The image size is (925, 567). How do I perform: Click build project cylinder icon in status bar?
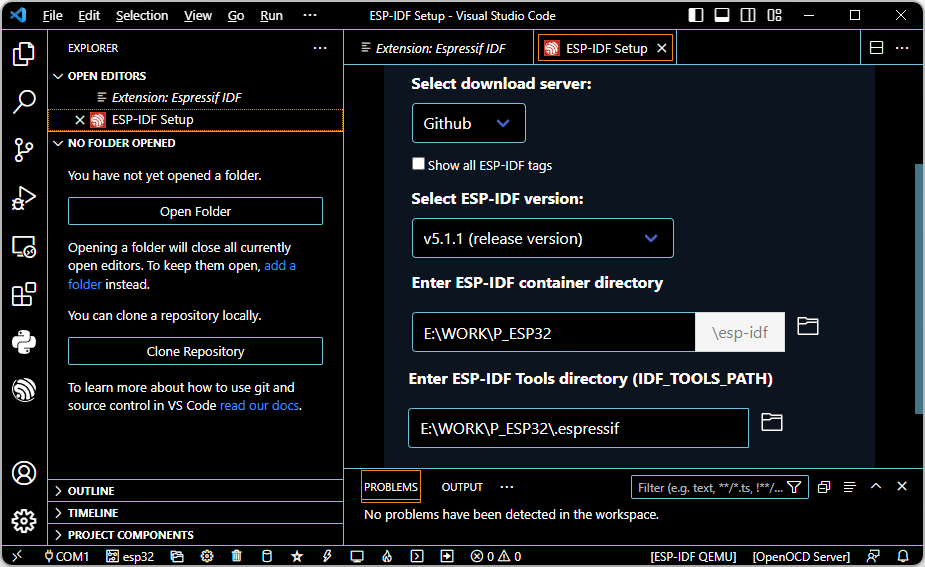point(267,556)
